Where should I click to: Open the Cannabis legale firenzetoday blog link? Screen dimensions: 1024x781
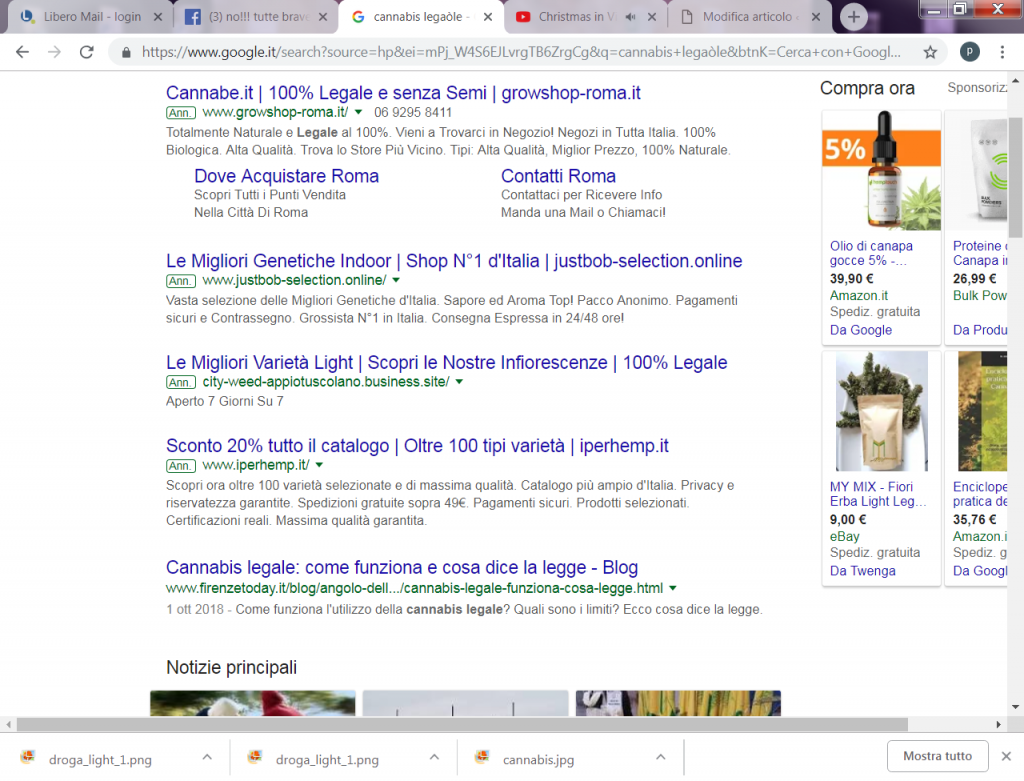click(401, 567)
